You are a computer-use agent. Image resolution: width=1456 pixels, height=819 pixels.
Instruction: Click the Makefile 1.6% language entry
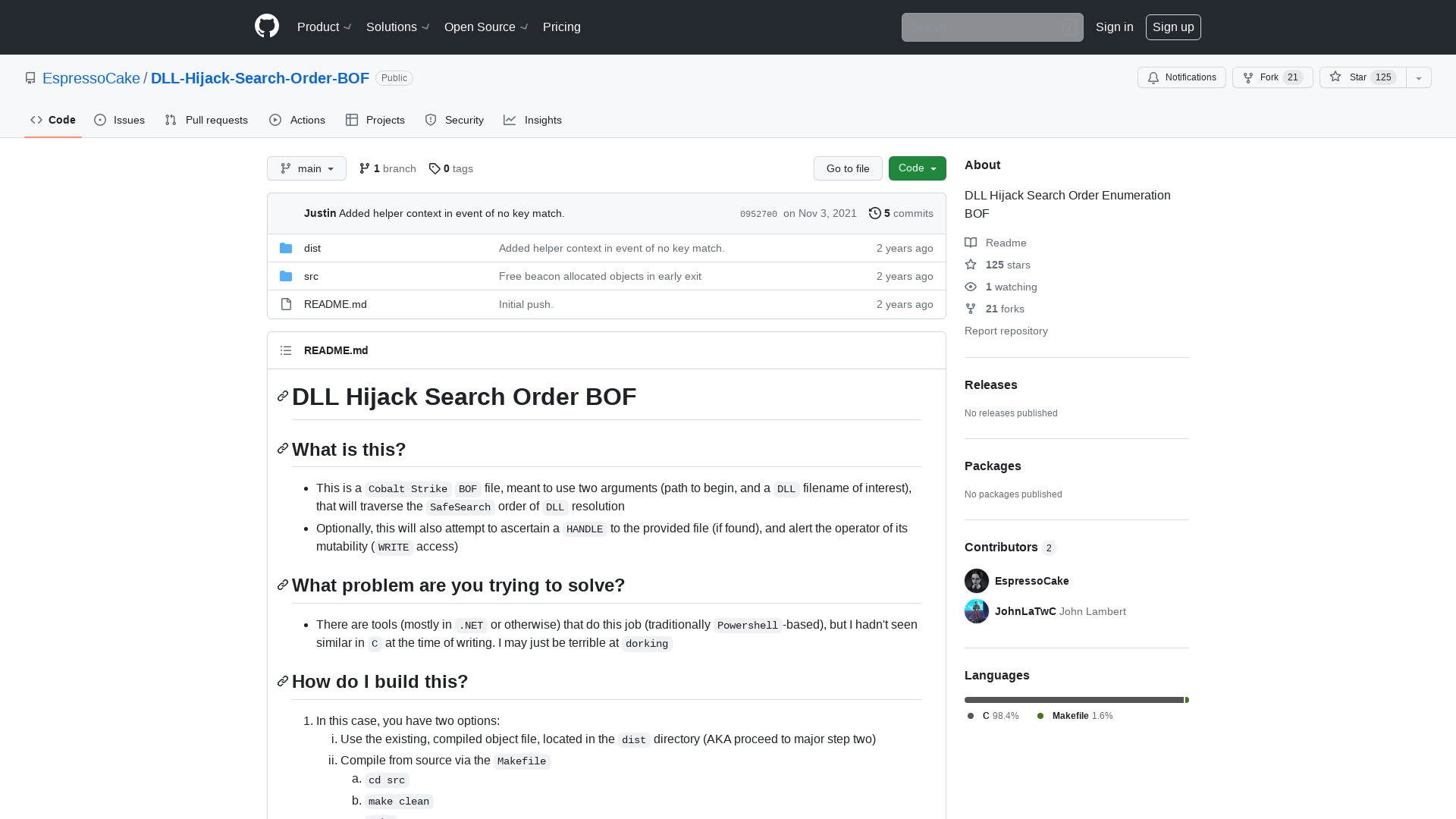[1075, 716]
